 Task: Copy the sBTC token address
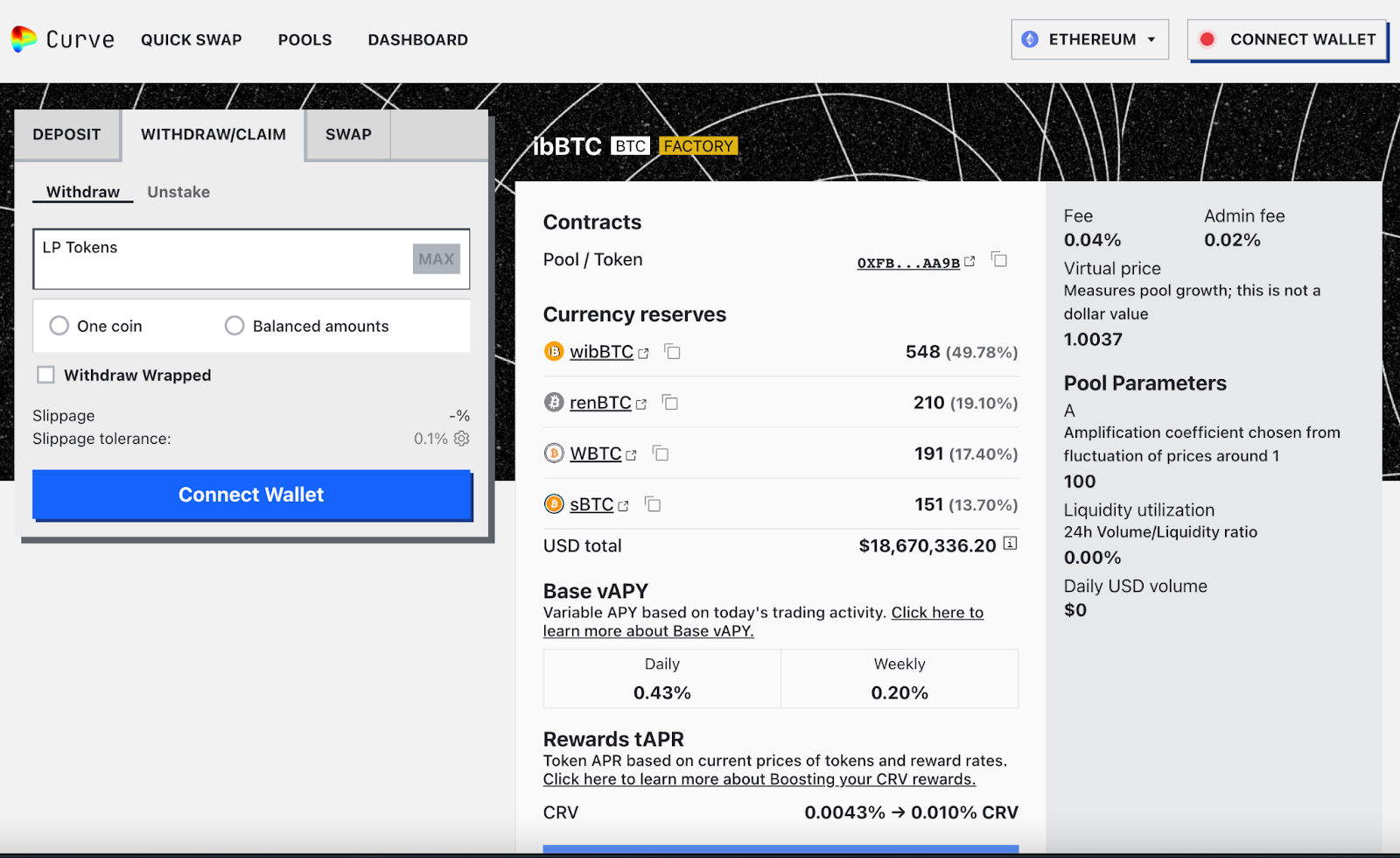653,503
